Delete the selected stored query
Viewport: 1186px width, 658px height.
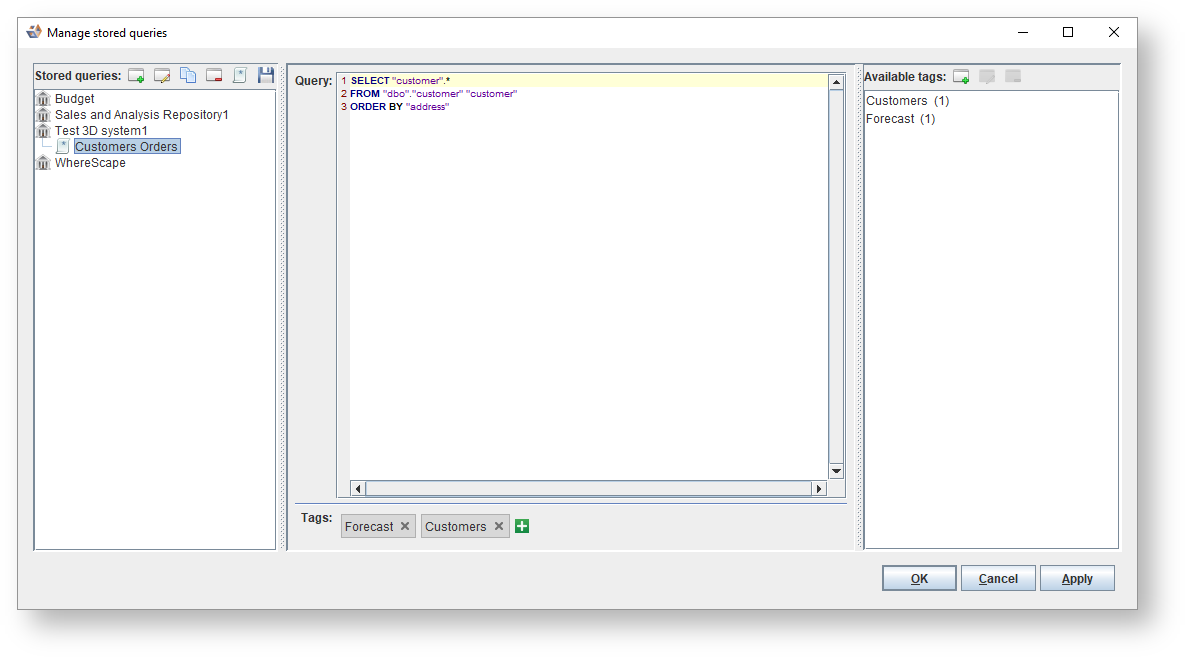click(x=214, y=76)
